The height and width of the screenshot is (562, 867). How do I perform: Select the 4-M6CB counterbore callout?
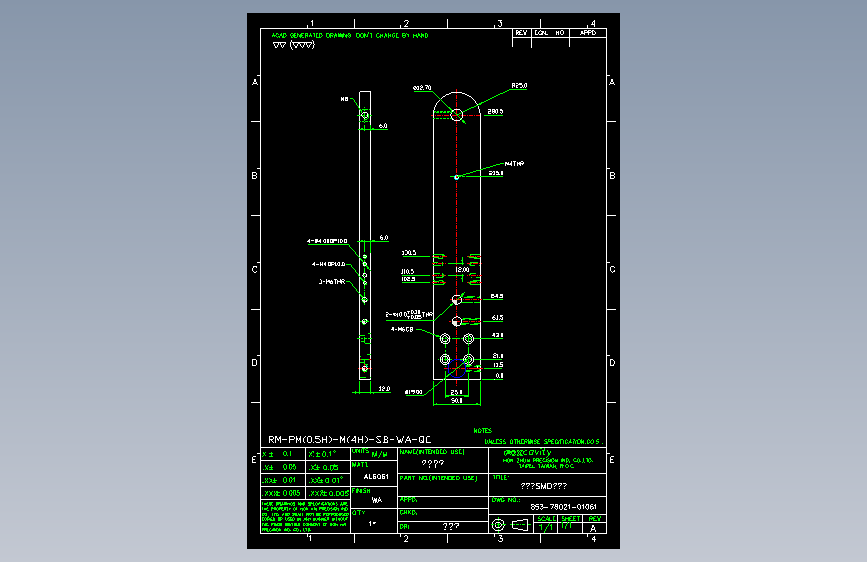402,330
